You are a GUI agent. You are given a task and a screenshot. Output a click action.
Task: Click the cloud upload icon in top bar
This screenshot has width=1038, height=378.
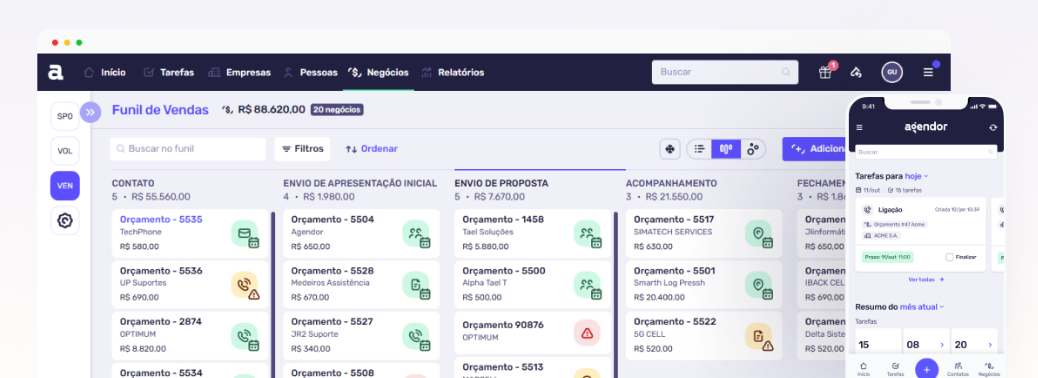tap(856, 72)
